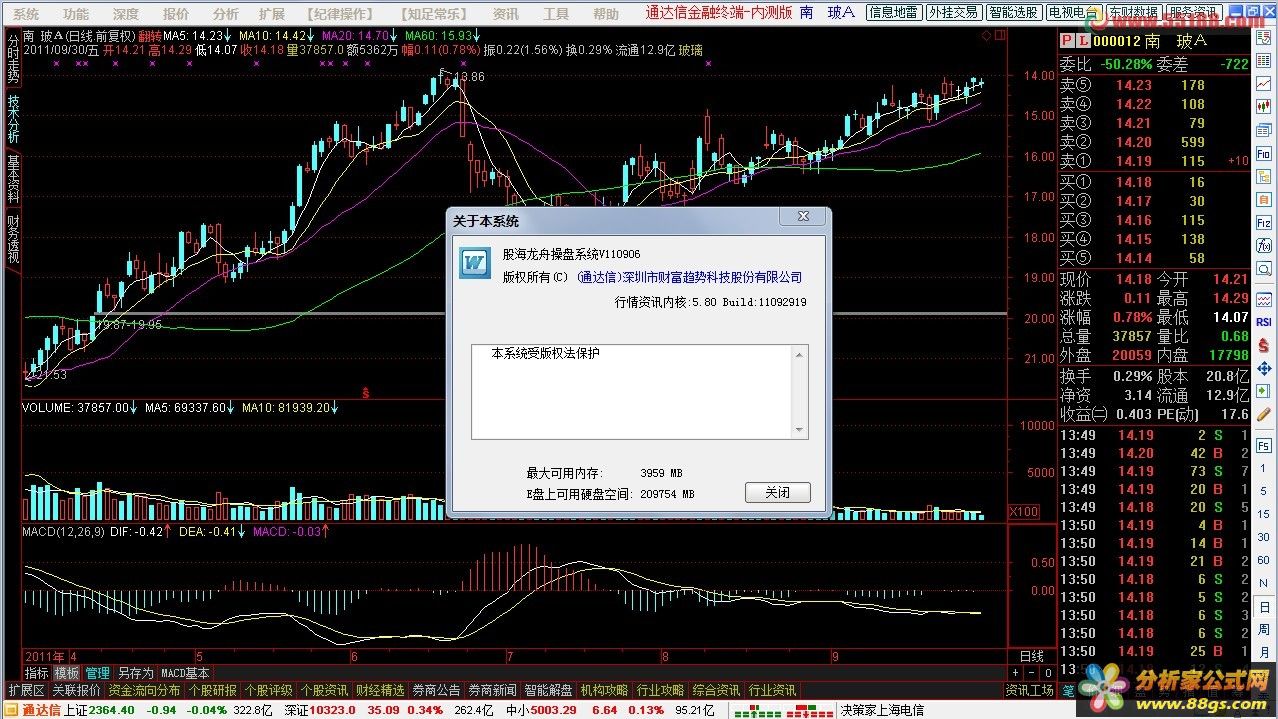
Task: Click the 分时走势 vertical sidebar tab
Action: click(12, 59)
